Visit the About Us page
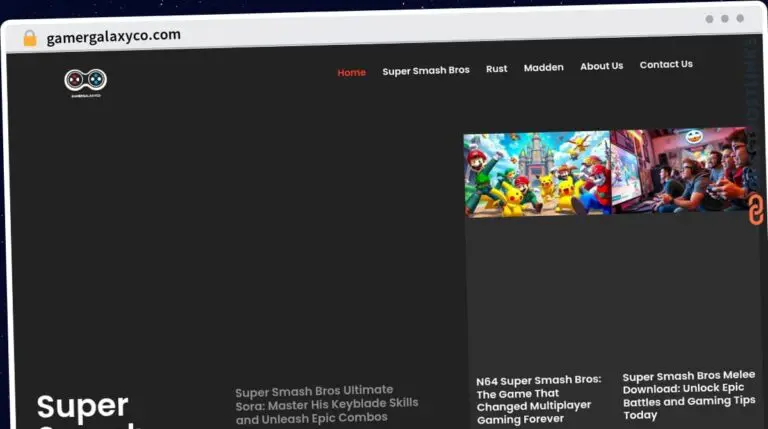This screenshot has height=429, width=768. coord(601,66)
